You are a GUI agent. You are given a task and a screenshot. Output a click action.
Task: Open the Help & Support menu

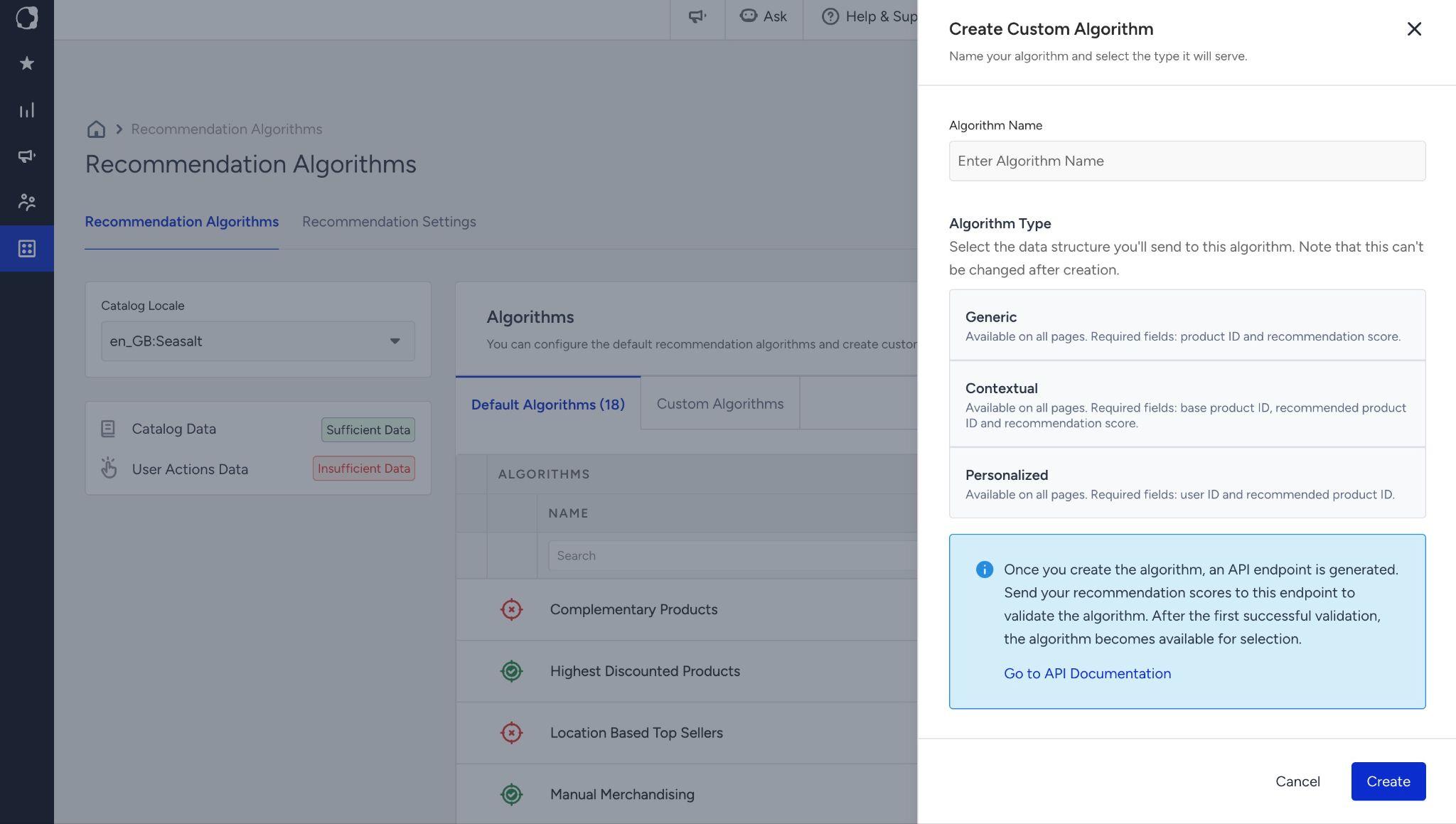point(869,16)
